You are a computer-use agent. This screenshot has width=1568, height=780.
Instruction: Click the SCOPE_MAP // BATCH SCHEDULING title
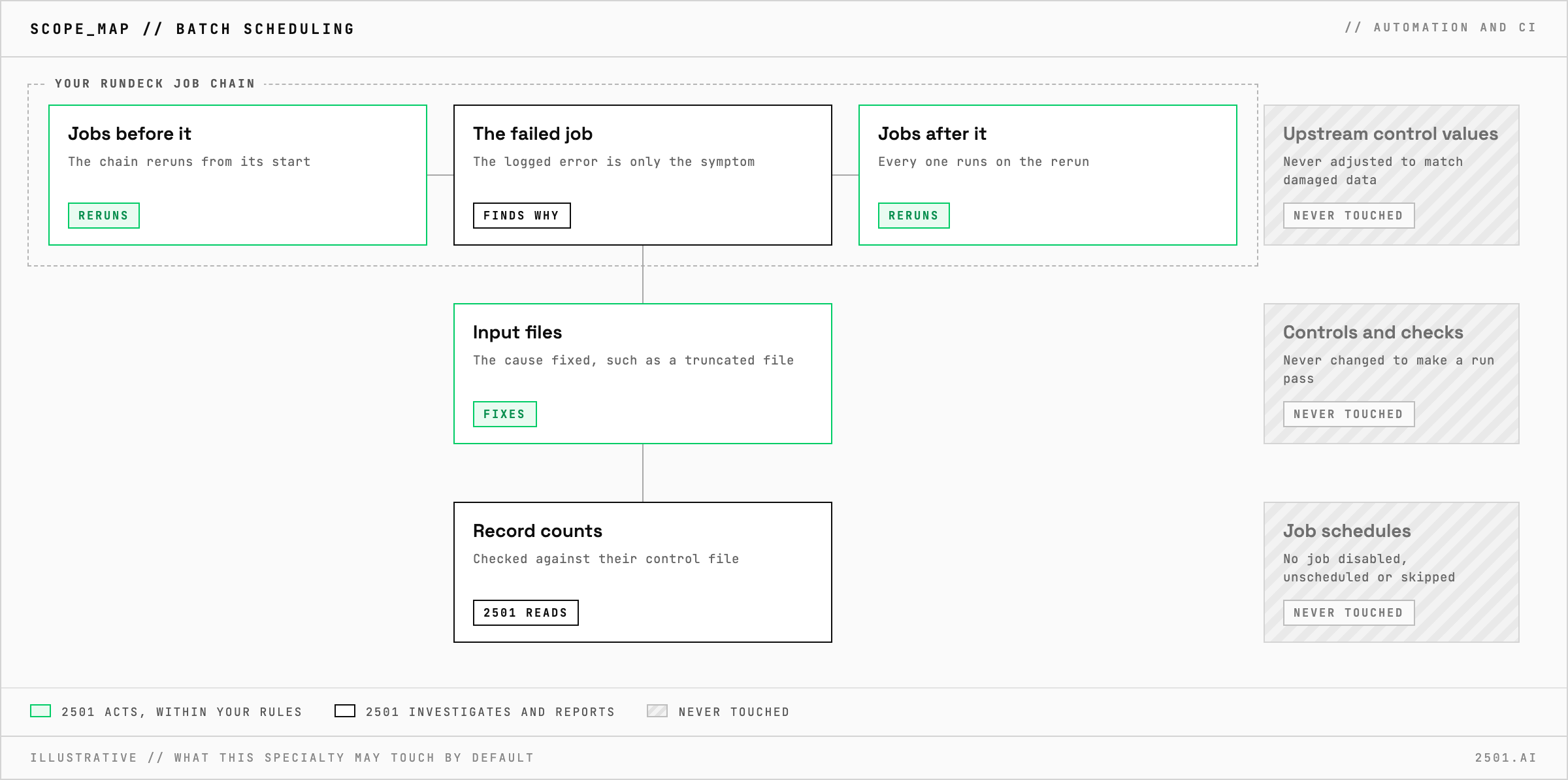coord(192,29)
